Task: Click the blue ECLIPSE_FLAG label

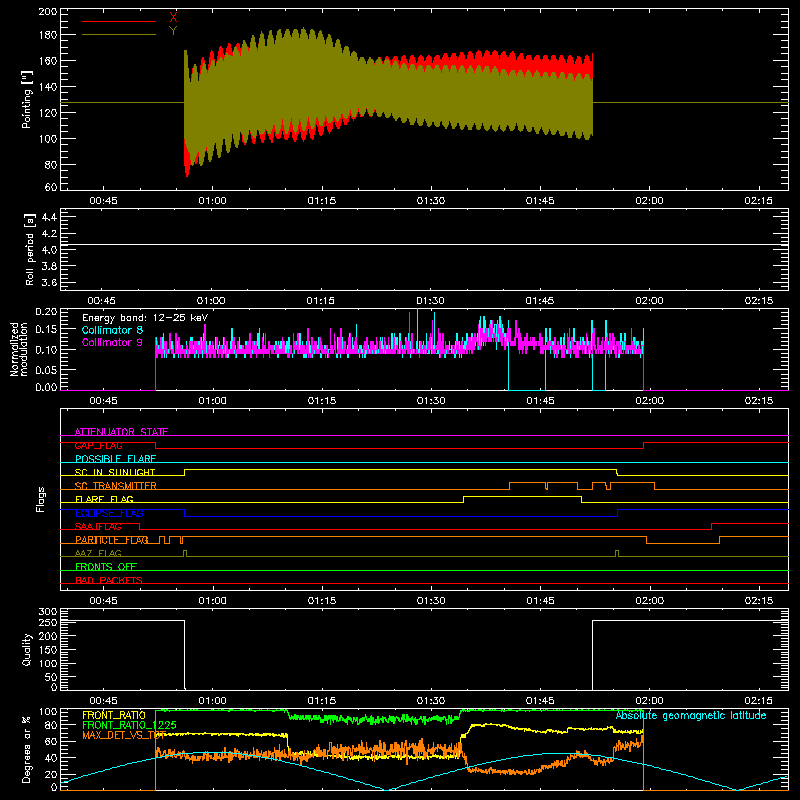Action: (x=109, y=513)
